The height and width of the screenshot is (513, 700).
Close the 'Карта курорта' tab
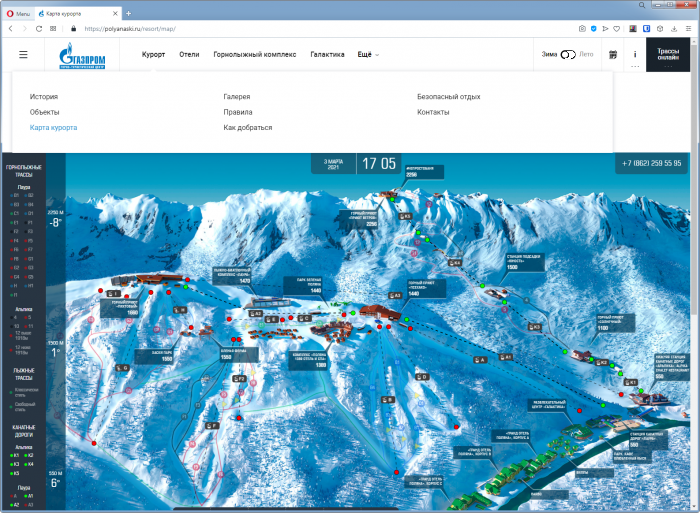(x=115, y=13)
